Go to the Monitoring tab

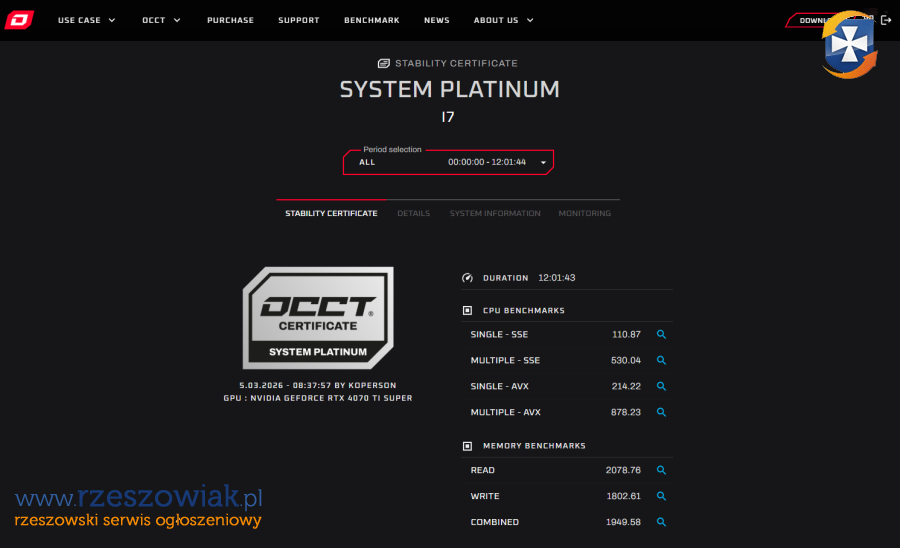coord(584,213)
